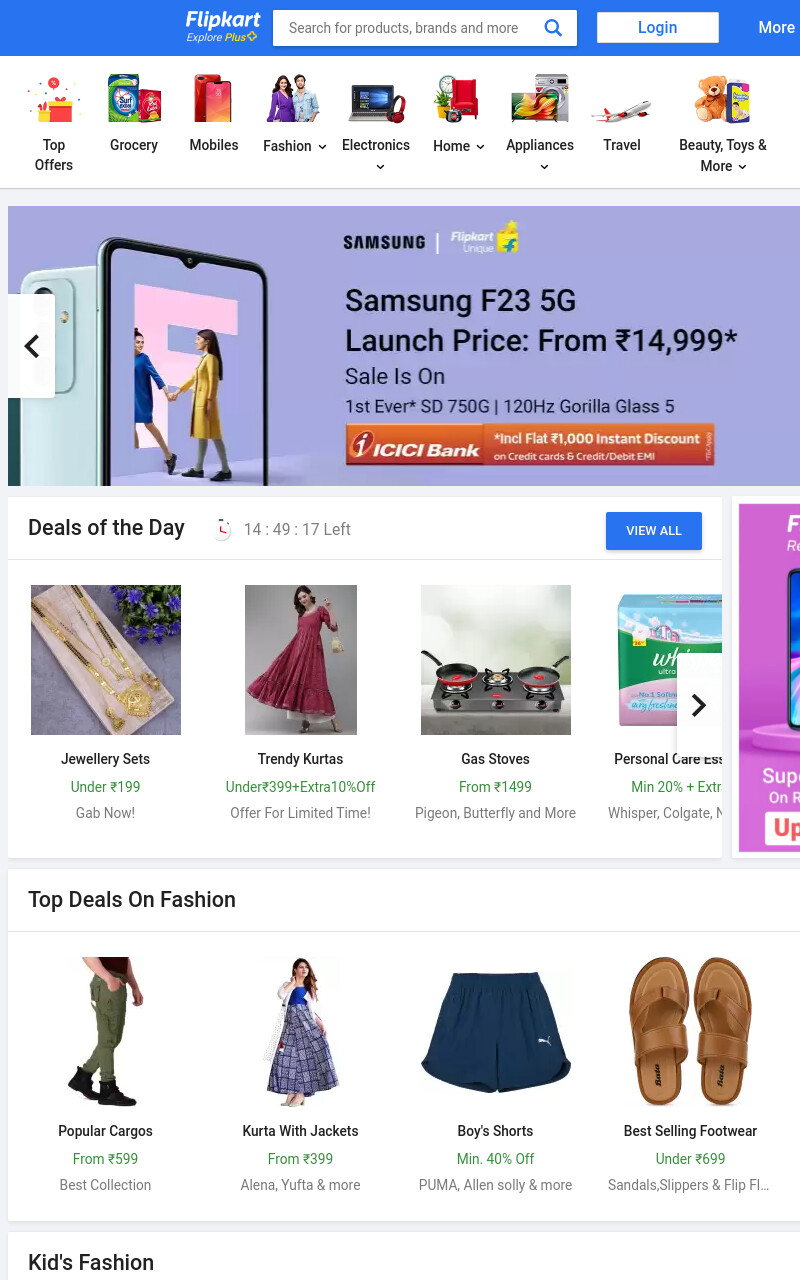Show previous banner with left arrow
Screen dimensions: 800x1280
[31, 346]
